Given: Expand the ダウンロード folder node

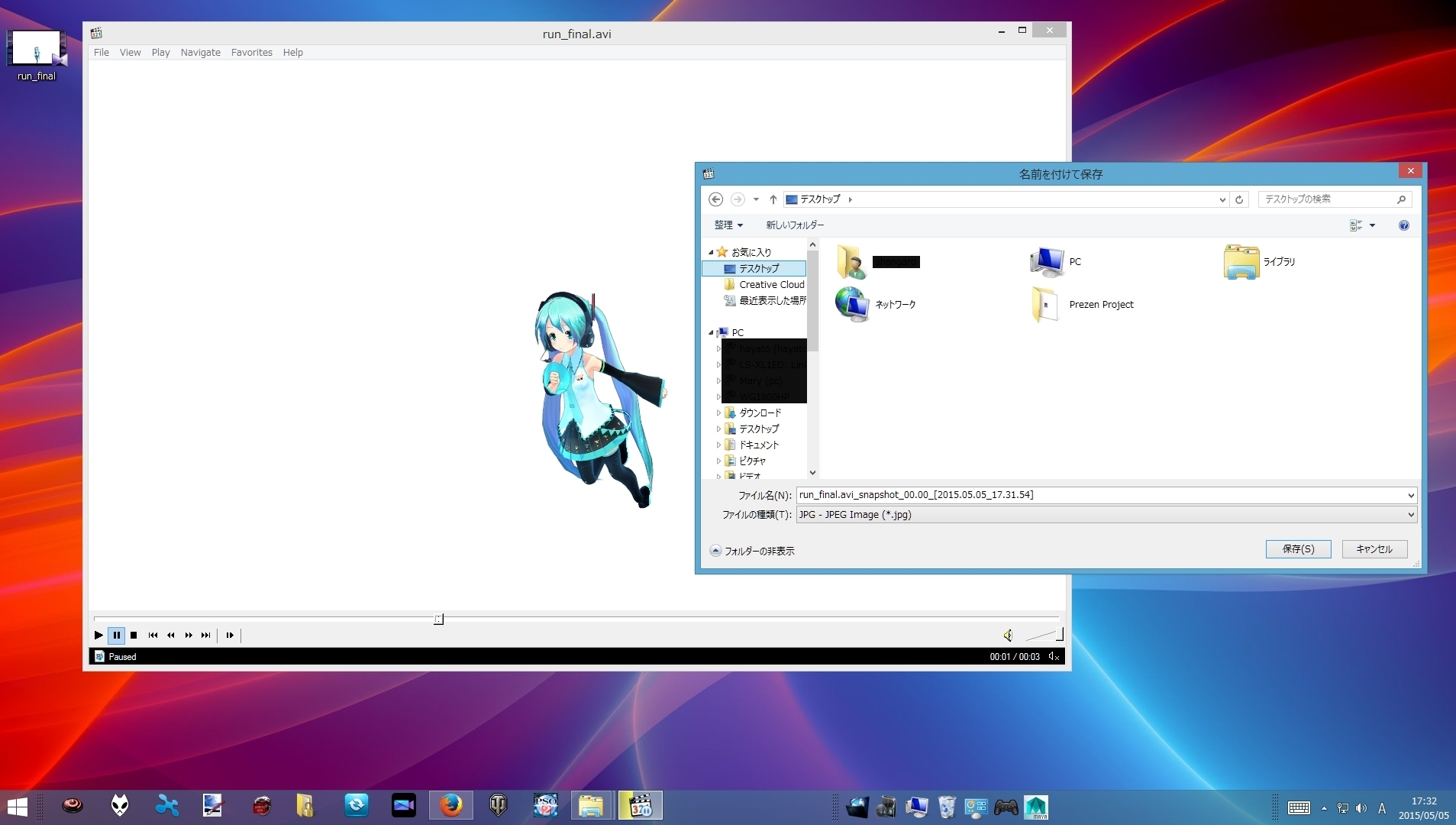Looking at the screenshot, I should pos(718,412).
